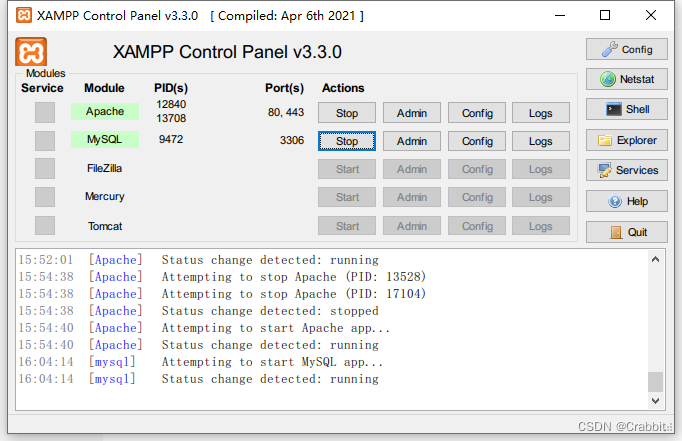Open FileZilla Config menu

[477, 169]
